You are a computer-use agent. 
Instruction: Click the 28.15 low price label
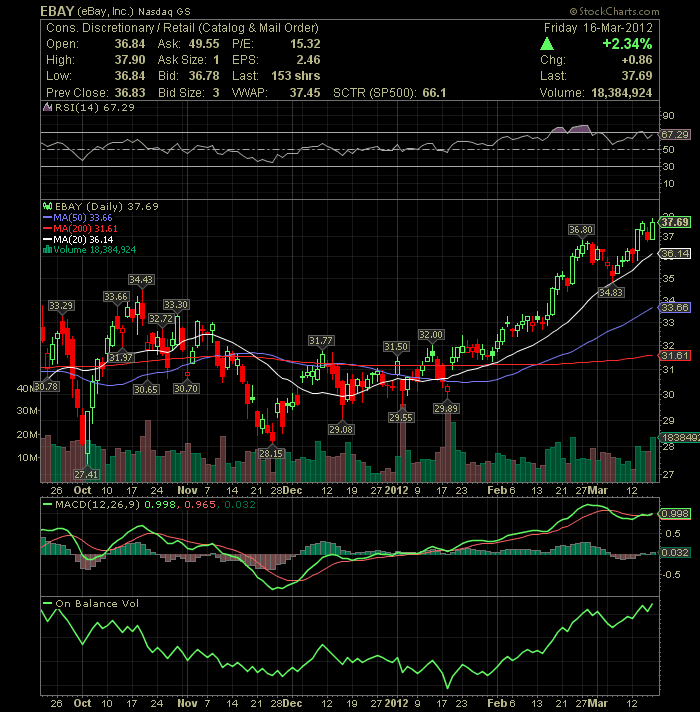pos(271,453)
